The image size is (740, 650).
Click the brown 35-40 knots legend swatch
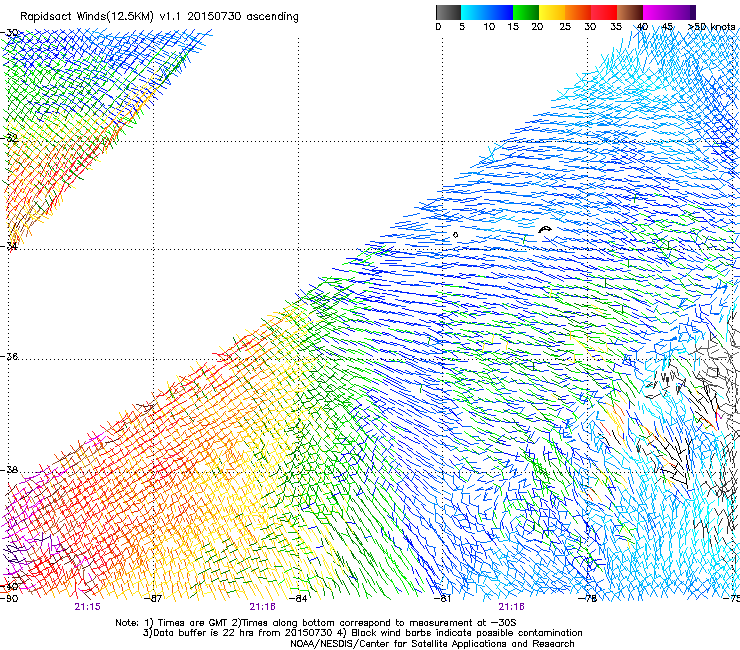click(x=630, y=12)
